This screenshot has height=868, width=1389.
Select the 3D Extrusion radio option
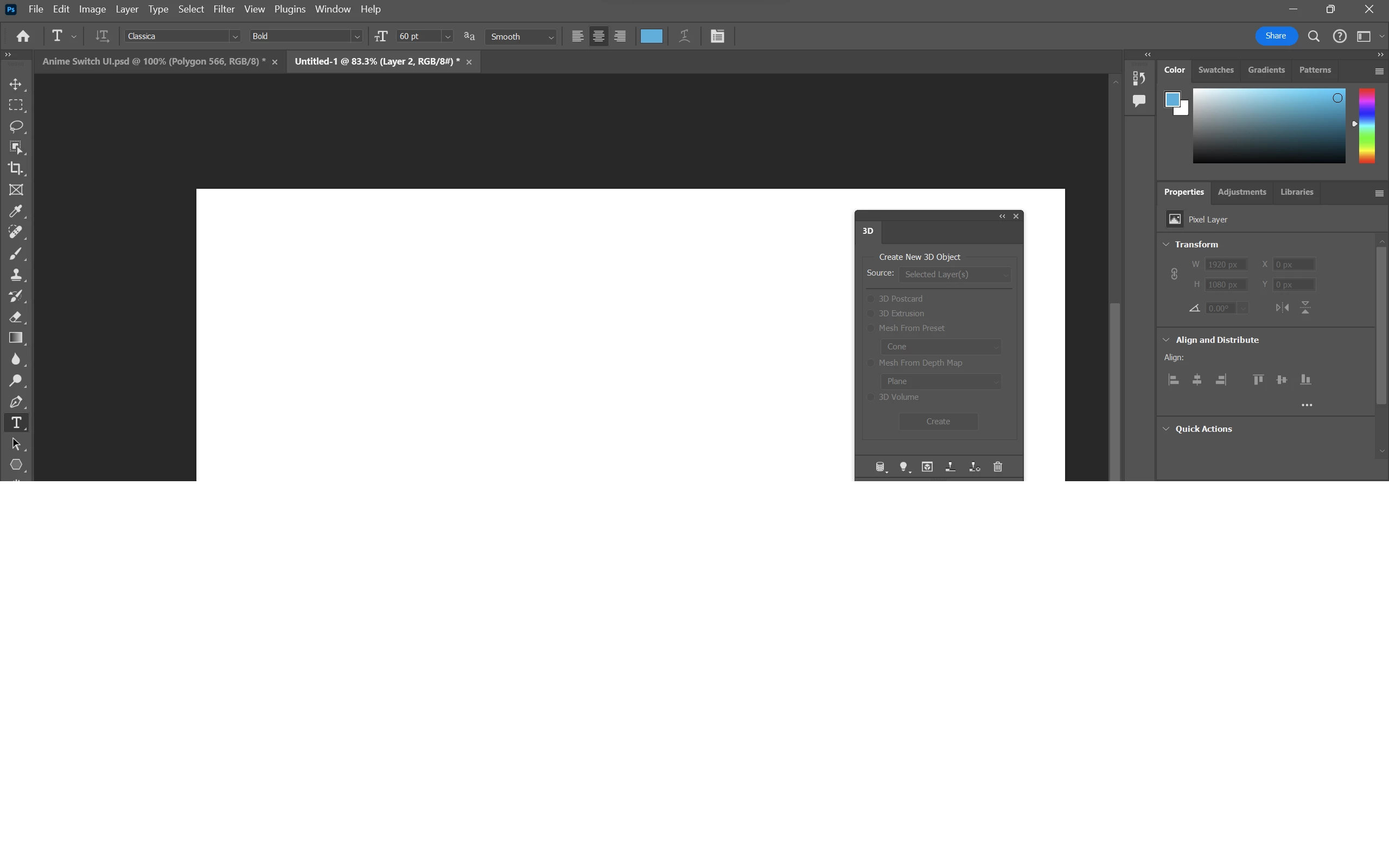point(870,314)
